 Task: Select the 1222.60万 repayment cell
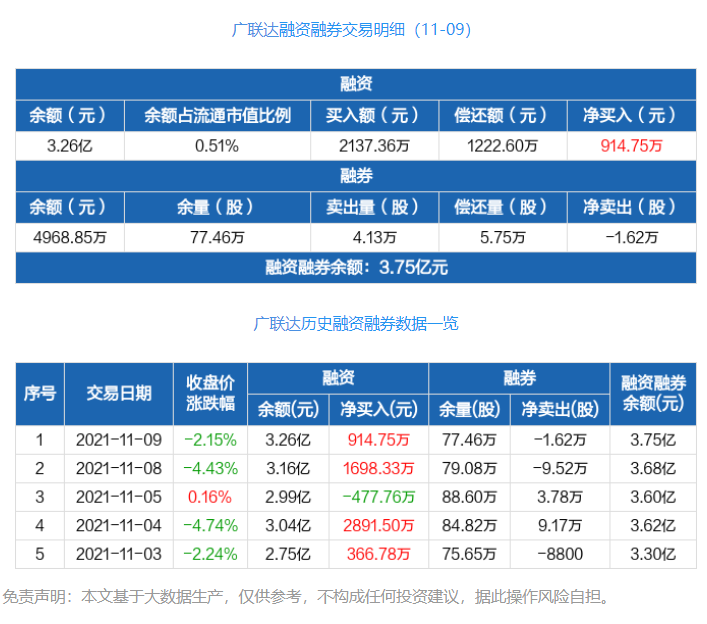pos(503,146)
